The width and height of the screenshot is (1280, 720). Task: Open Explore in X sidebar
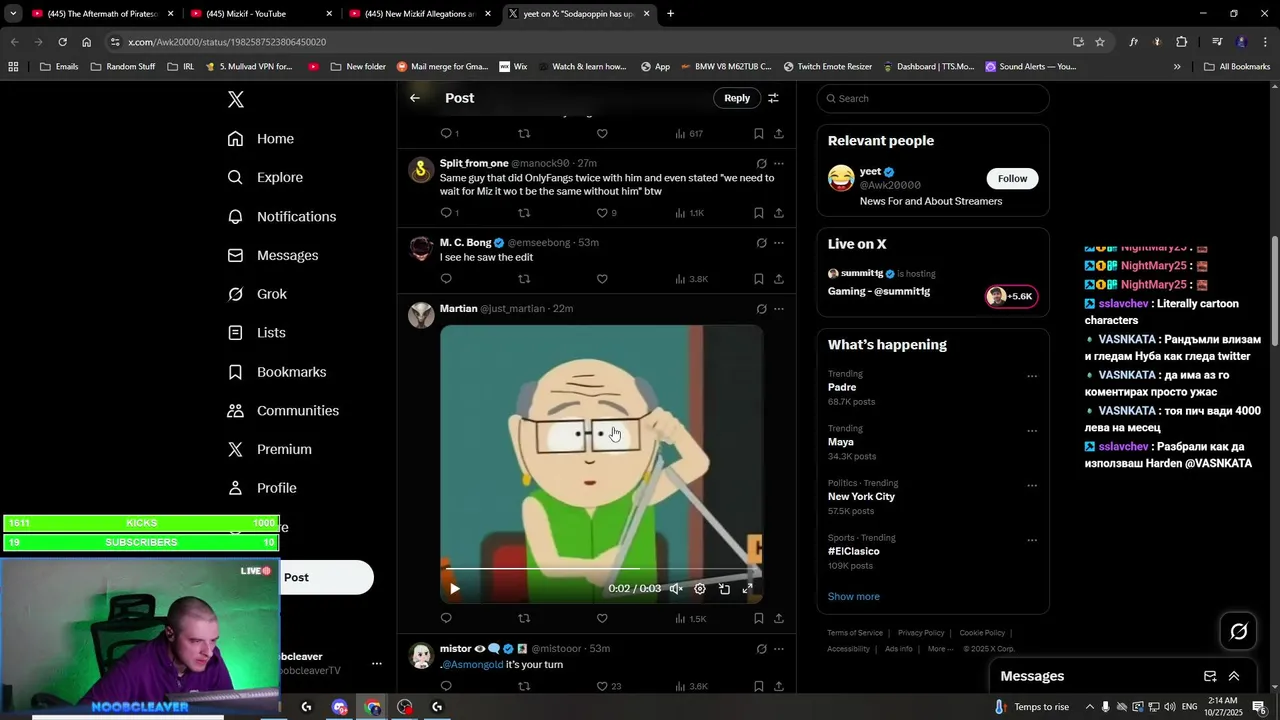tap(265, 177)
